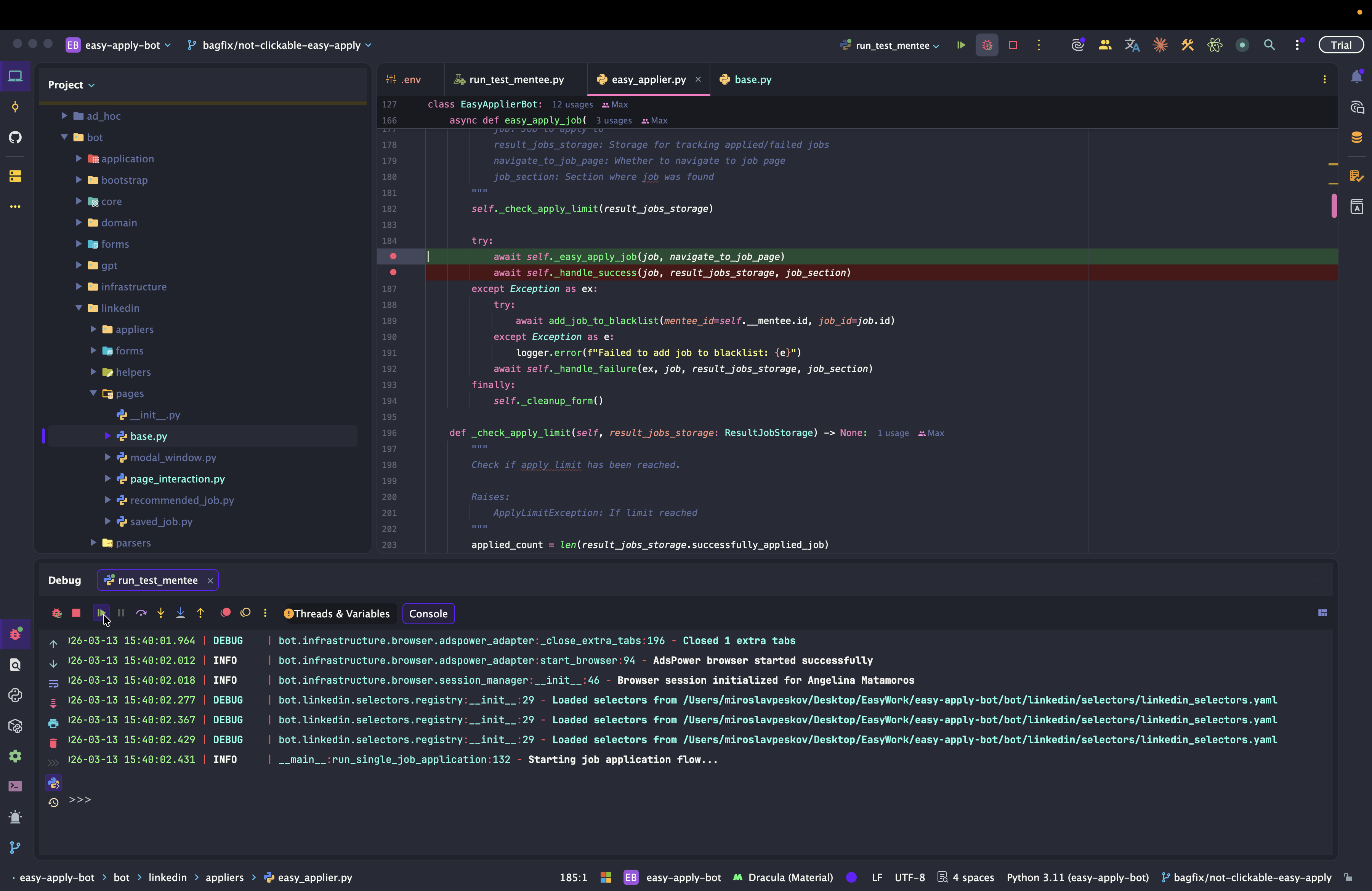Open the Database tool window icon

pos(1356,137)
